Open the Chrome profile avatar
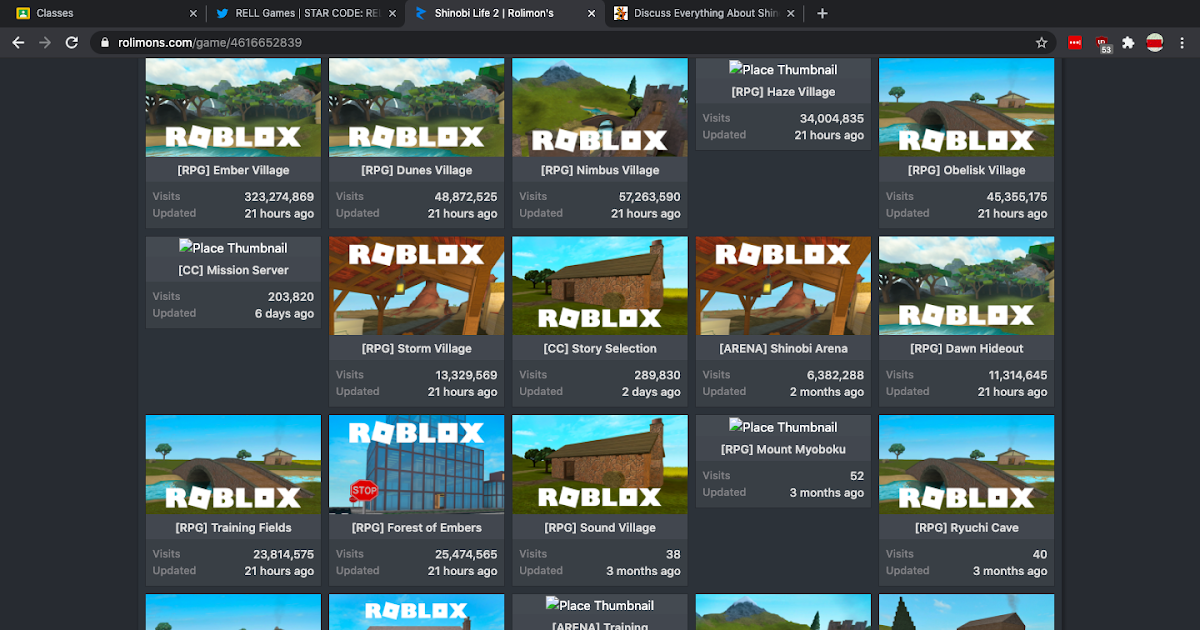 coord(1154,43)
